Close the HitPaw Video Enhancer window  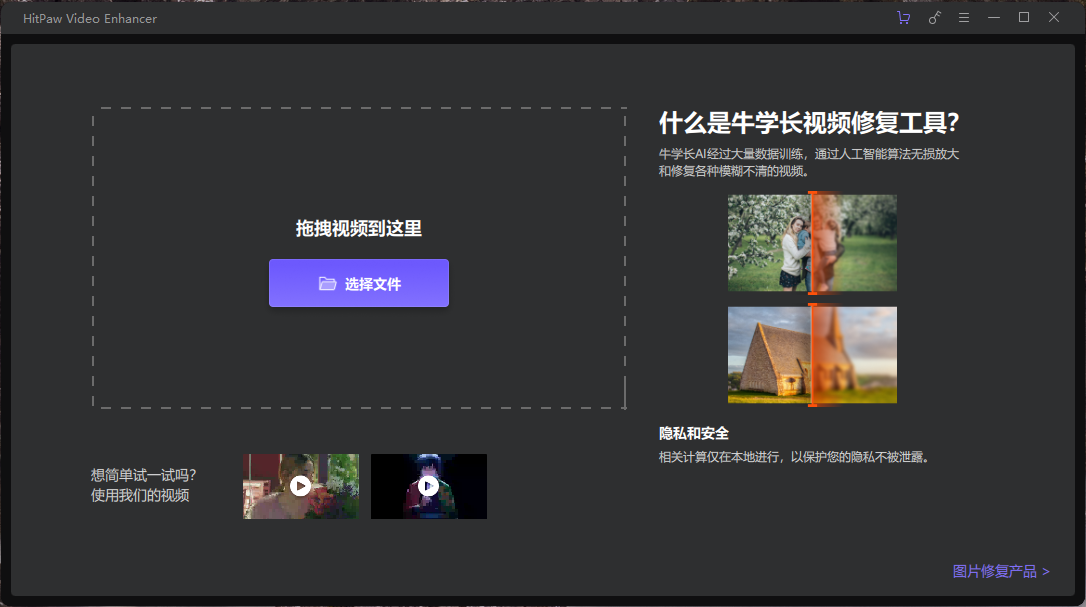(x=1053, y=17)
